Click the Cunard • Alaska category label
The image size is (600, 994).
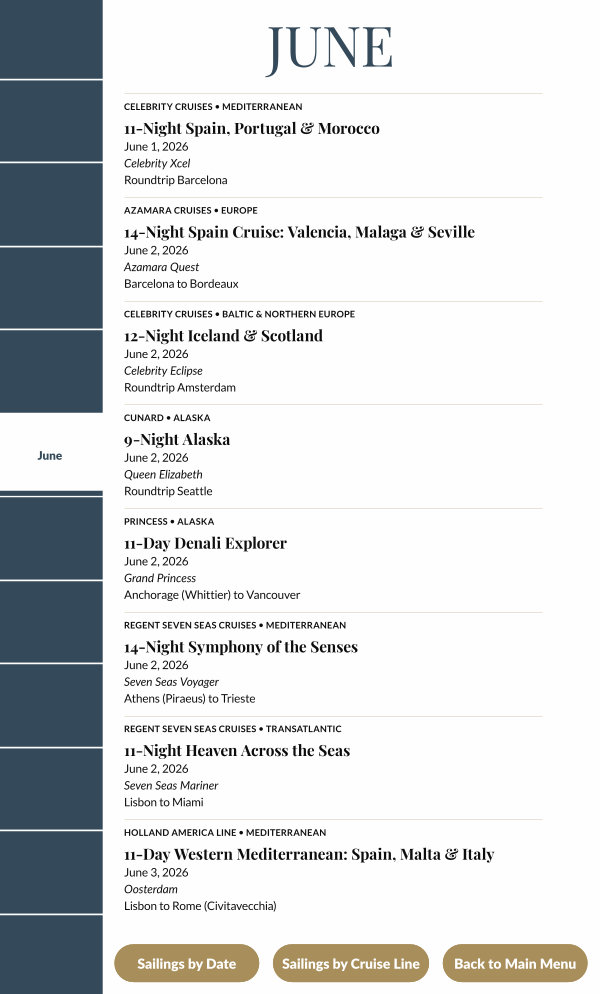[x=167, y=418]
